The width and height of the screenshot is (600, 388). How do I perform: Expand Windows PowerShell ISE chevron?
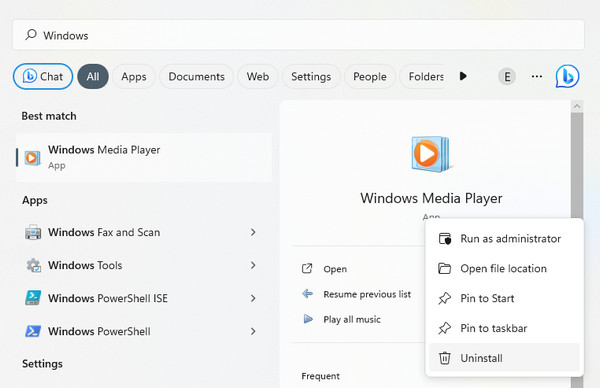[x=253, y=298]
